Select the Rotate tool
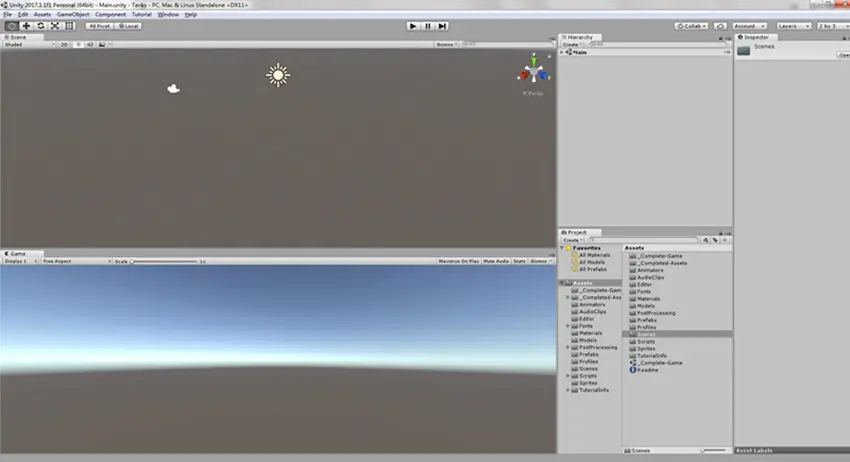850x462 pixels. (41, 26)
